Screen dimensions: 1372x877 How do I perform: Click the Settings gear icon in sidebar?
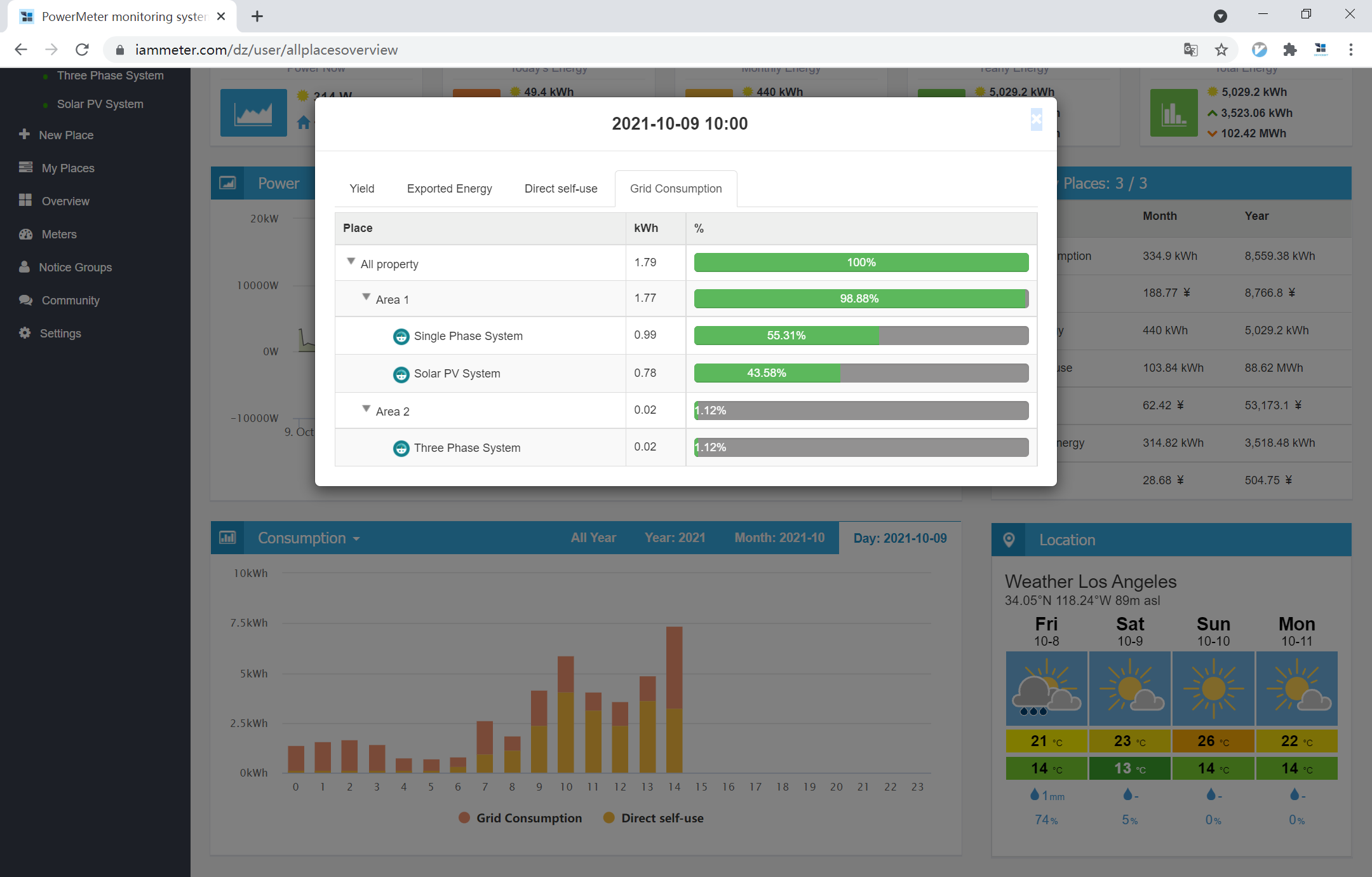25,333
